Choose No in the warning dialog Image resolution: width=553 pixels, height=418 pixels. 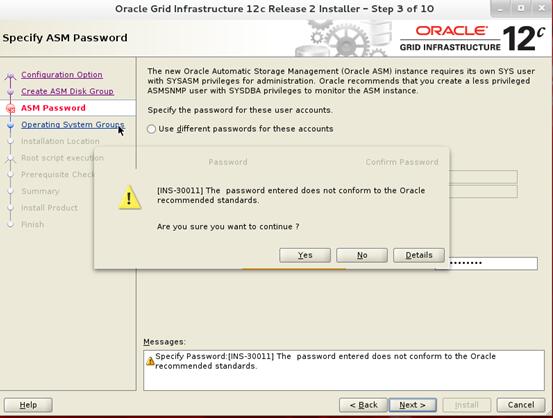pyautogui.click(x=362, y=255)
